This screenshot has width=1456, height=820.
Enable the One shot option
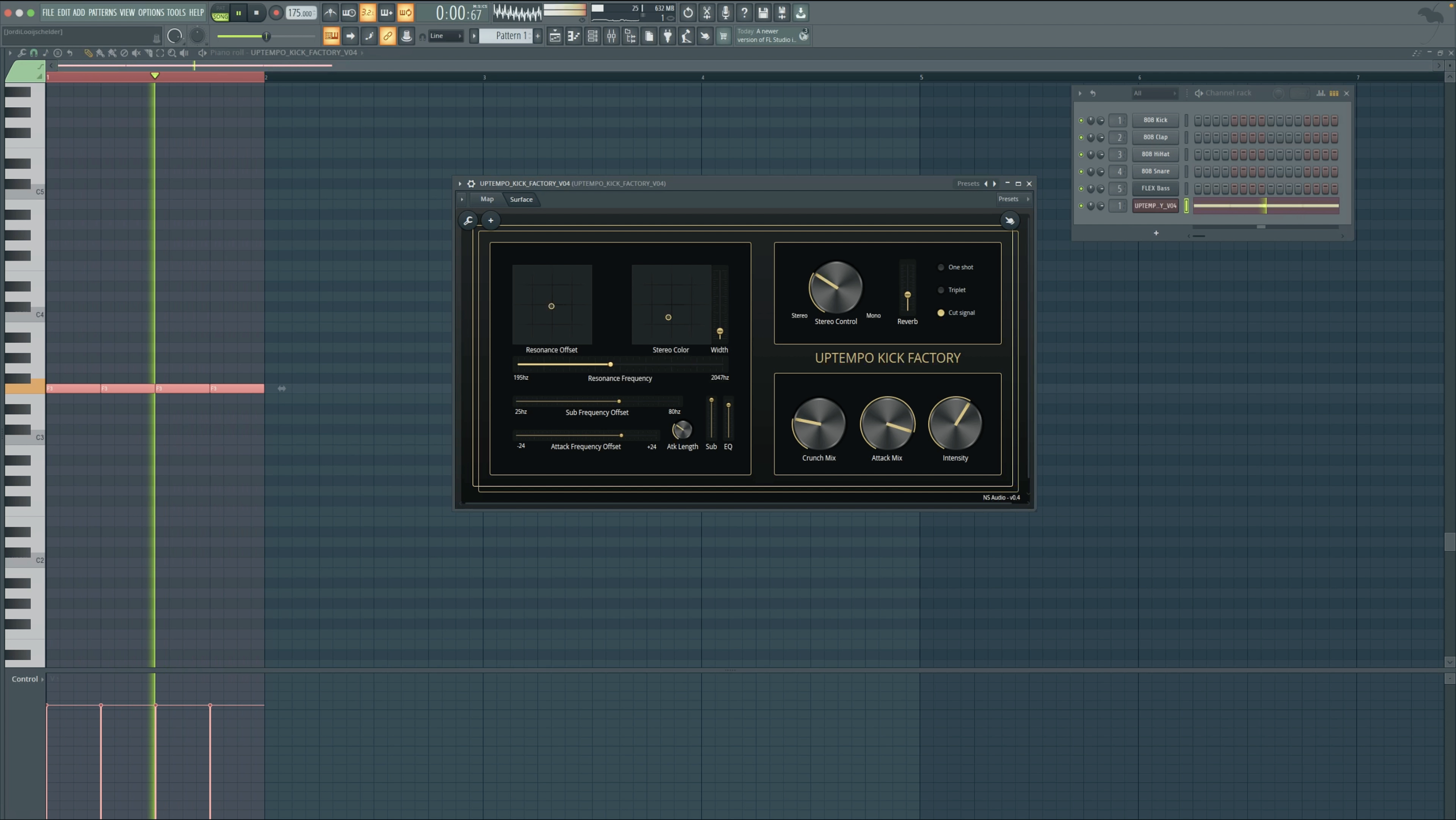[940, 267]
